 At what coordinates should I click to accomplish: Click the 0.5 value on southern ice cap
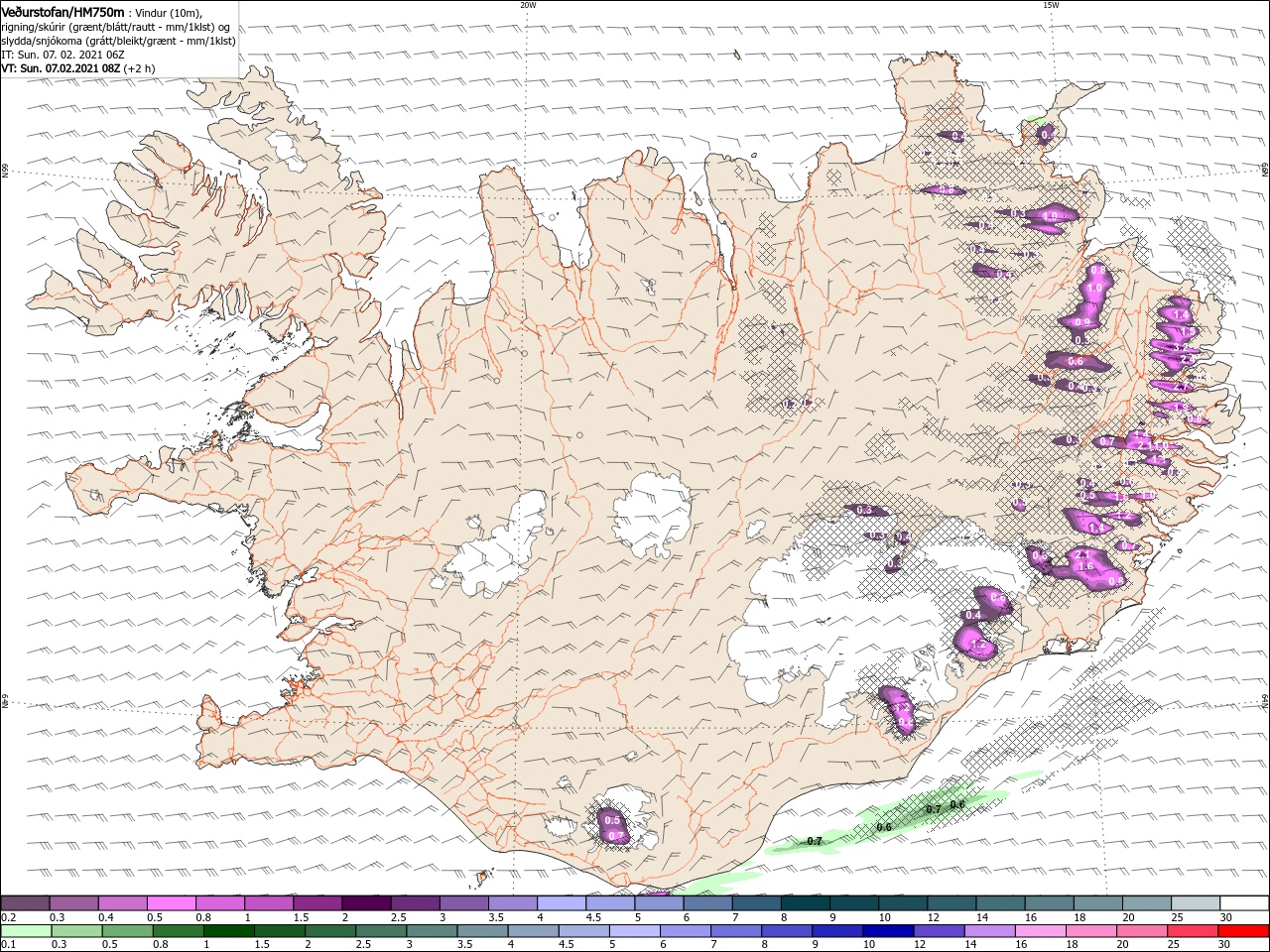(x=612, y=820)
